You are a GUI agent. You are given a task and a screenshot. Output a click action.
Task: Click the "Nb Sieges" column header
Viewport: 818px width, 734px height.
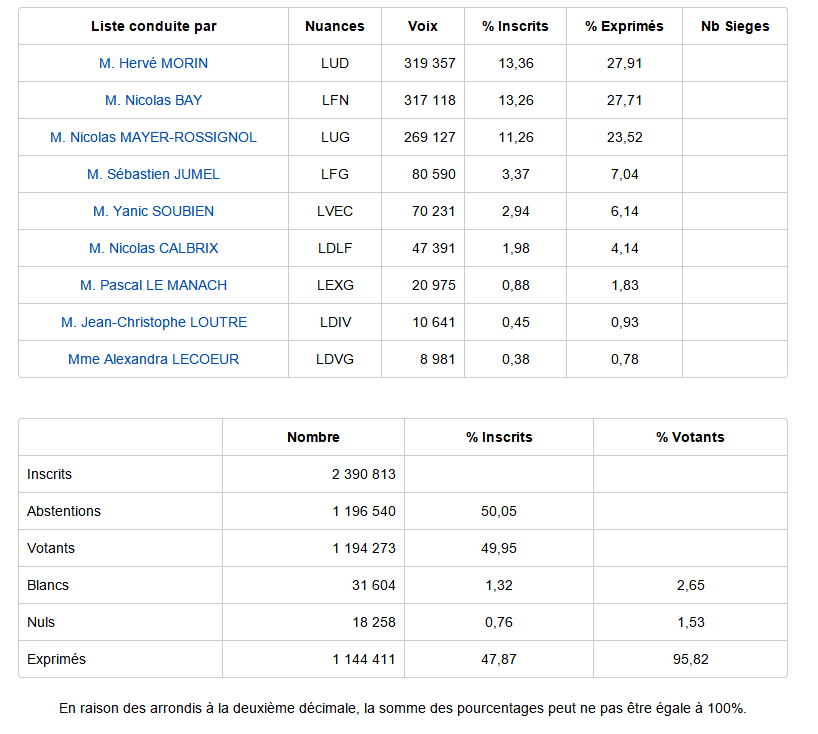735,26
